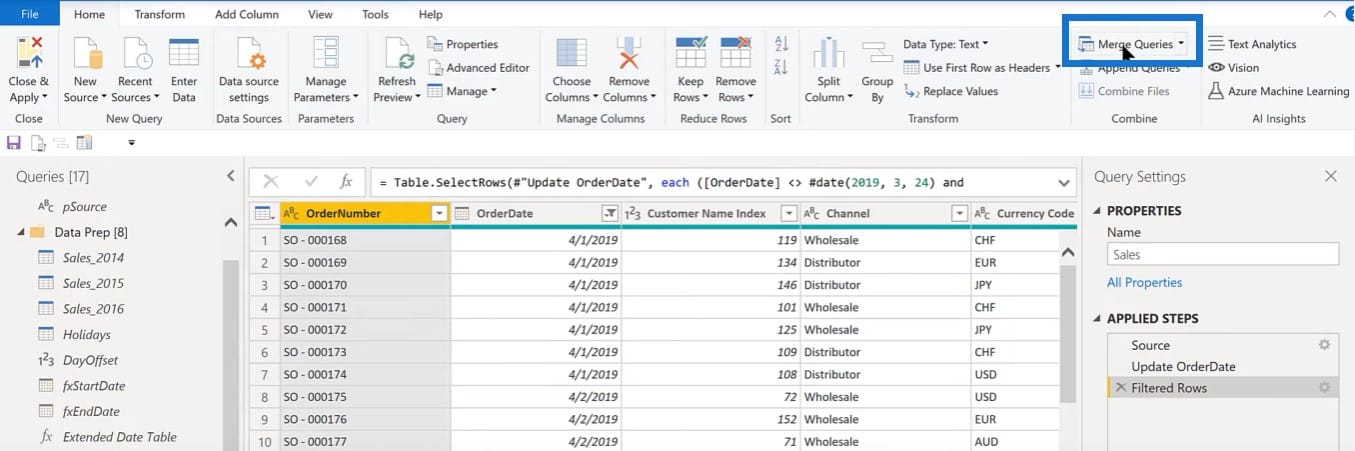
Task: Expand the Data Type: Text dropdown
Action: (946, 44)
